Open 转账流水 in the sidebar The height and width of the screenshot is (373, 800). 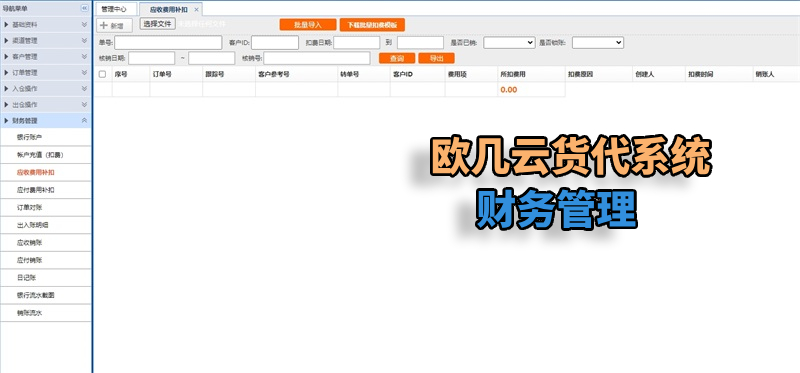[45, 313]
